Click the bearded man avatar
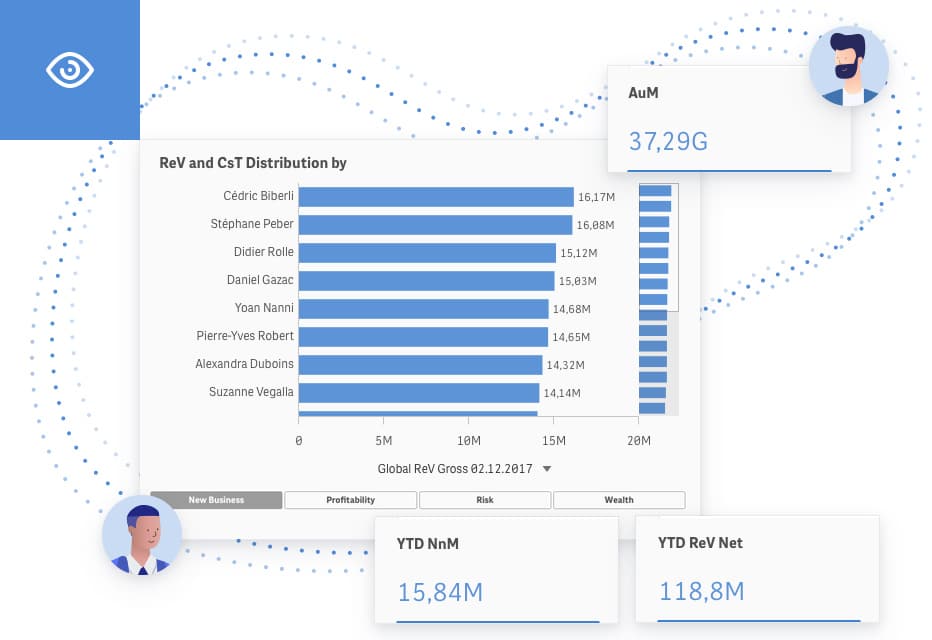The image size is (932, 640). [848, 66]
